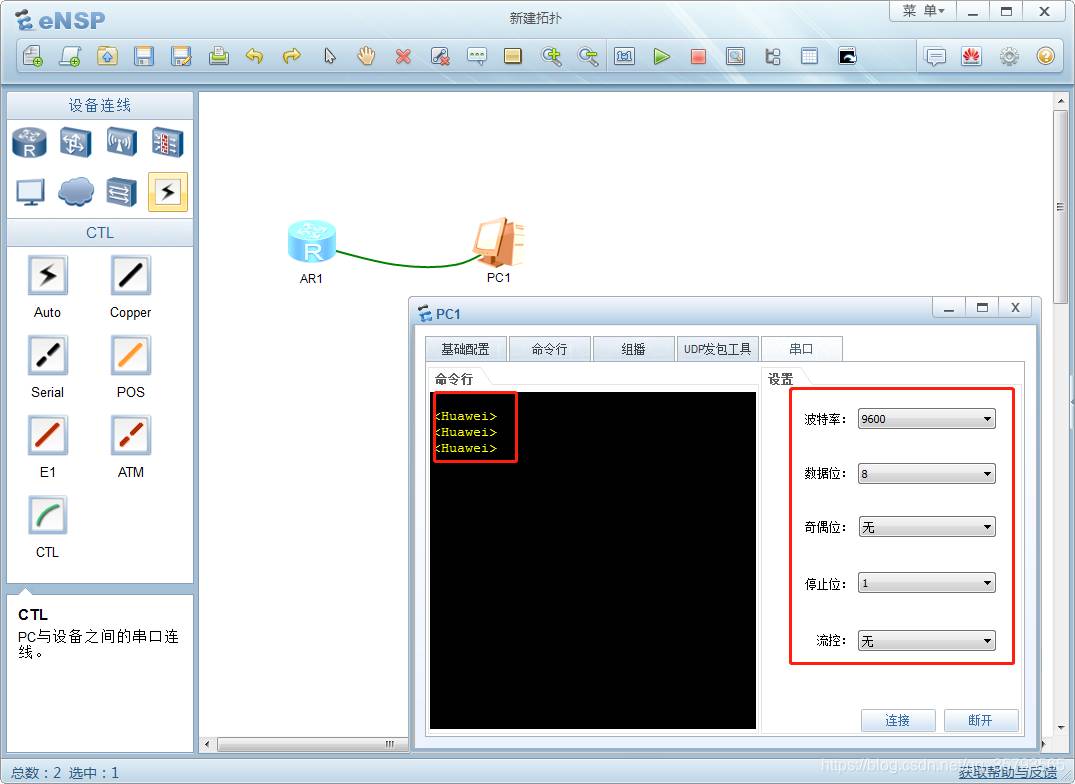
Task: Expand the 波特率 baud rate dropdown
Action: [x=926, y=419]
